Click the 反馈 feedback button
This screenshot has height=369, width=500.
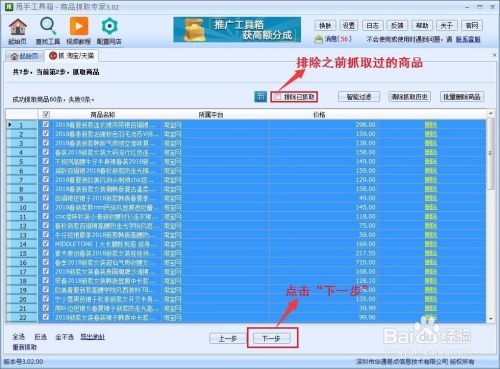[397, 25]
